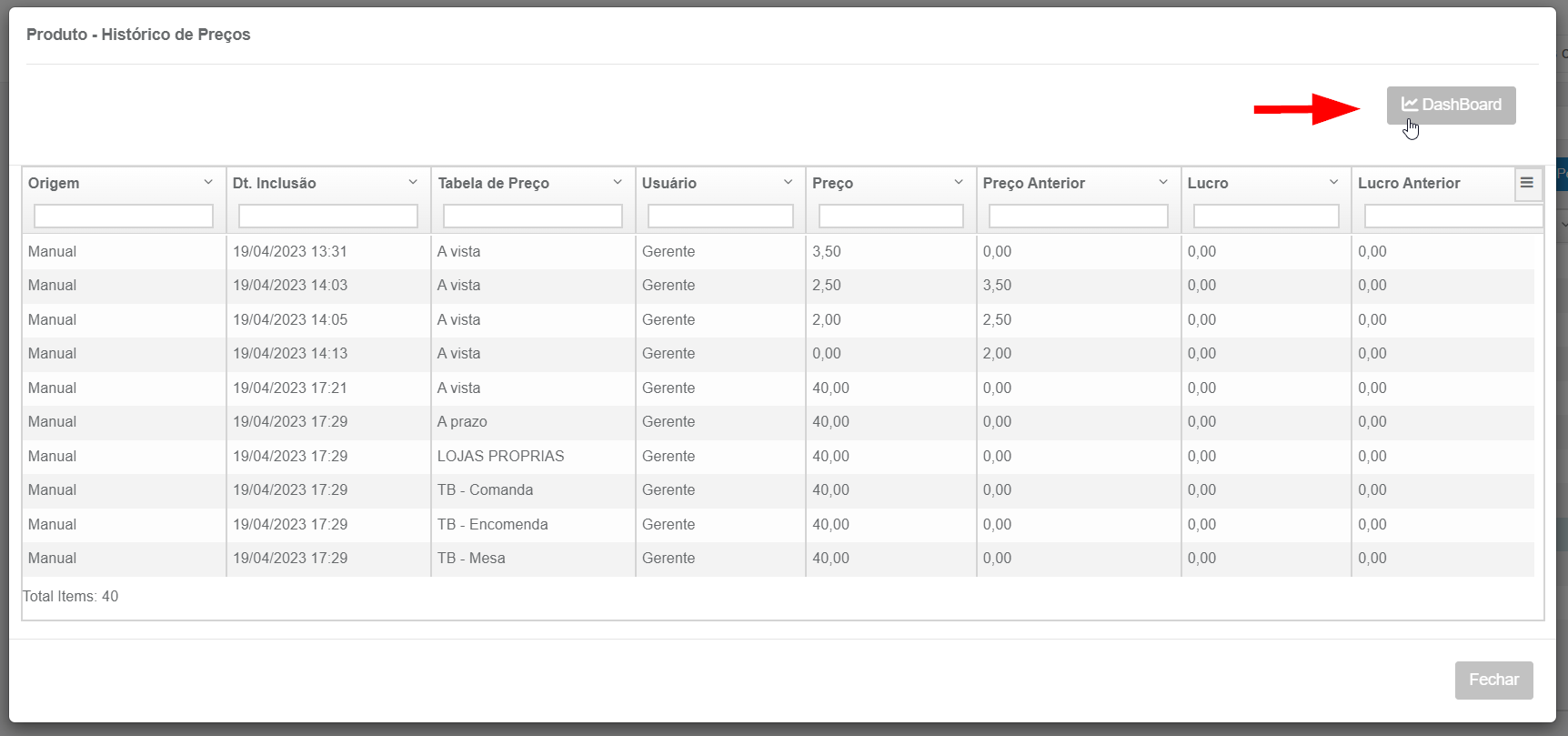
Task: Expand the Dt. Inclusão column dropdown arrow
Action: click(413, 183)
